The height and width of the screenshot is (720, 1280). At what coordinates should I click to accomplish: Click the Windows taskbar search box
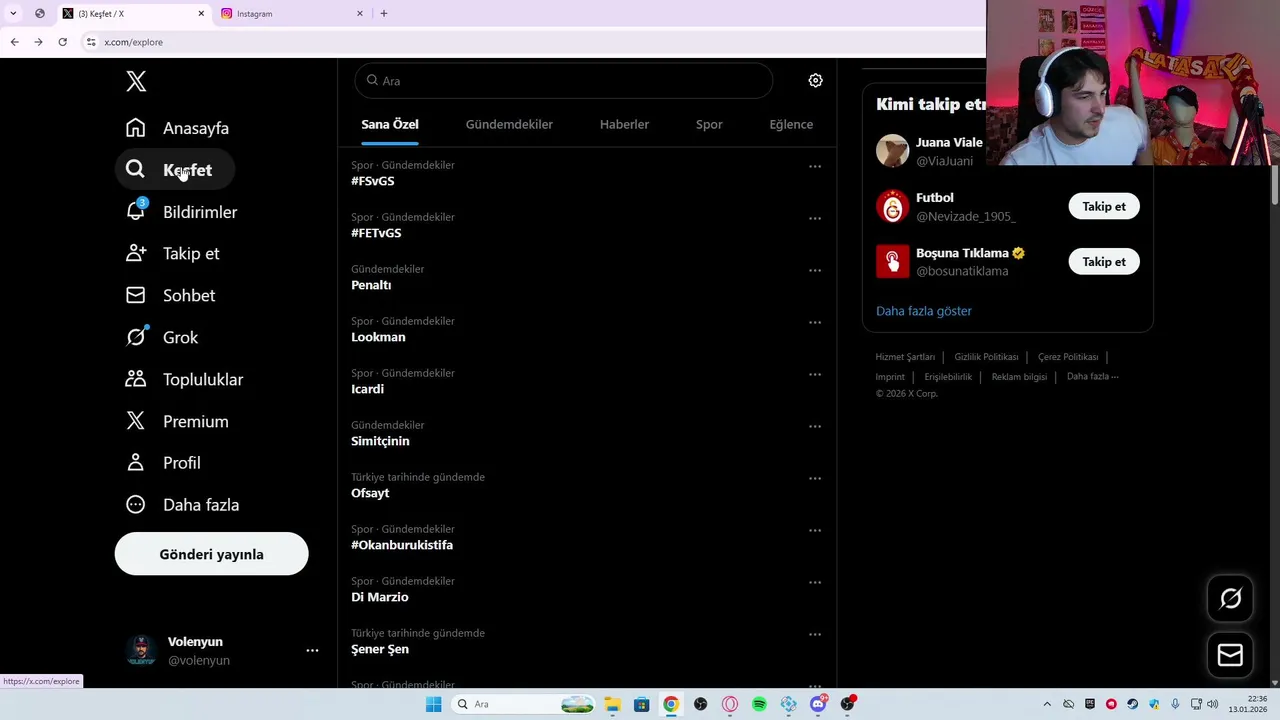tap(523, 704)
